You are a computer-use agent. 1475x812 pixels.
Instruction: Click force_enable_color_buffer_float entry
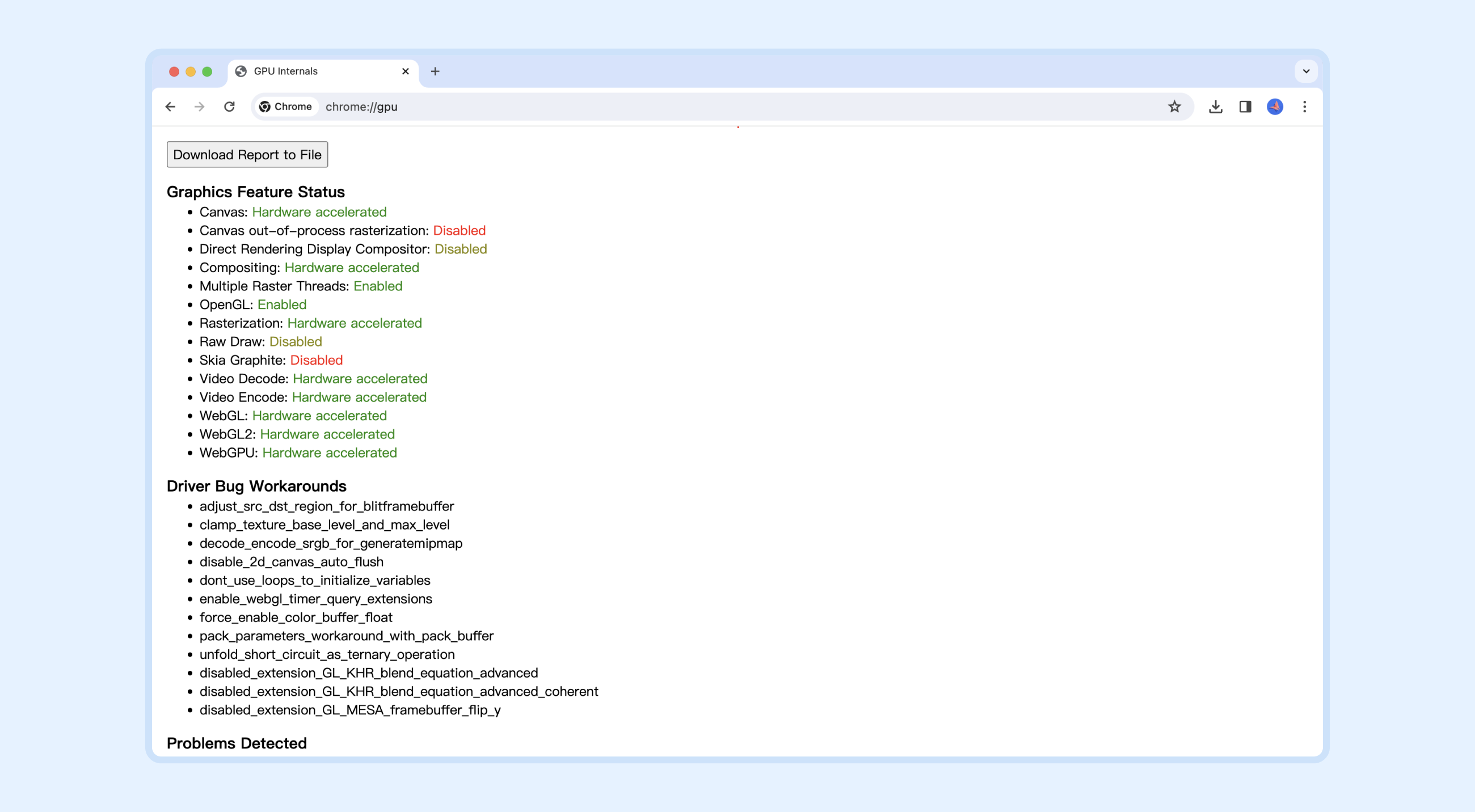[296, 617]
